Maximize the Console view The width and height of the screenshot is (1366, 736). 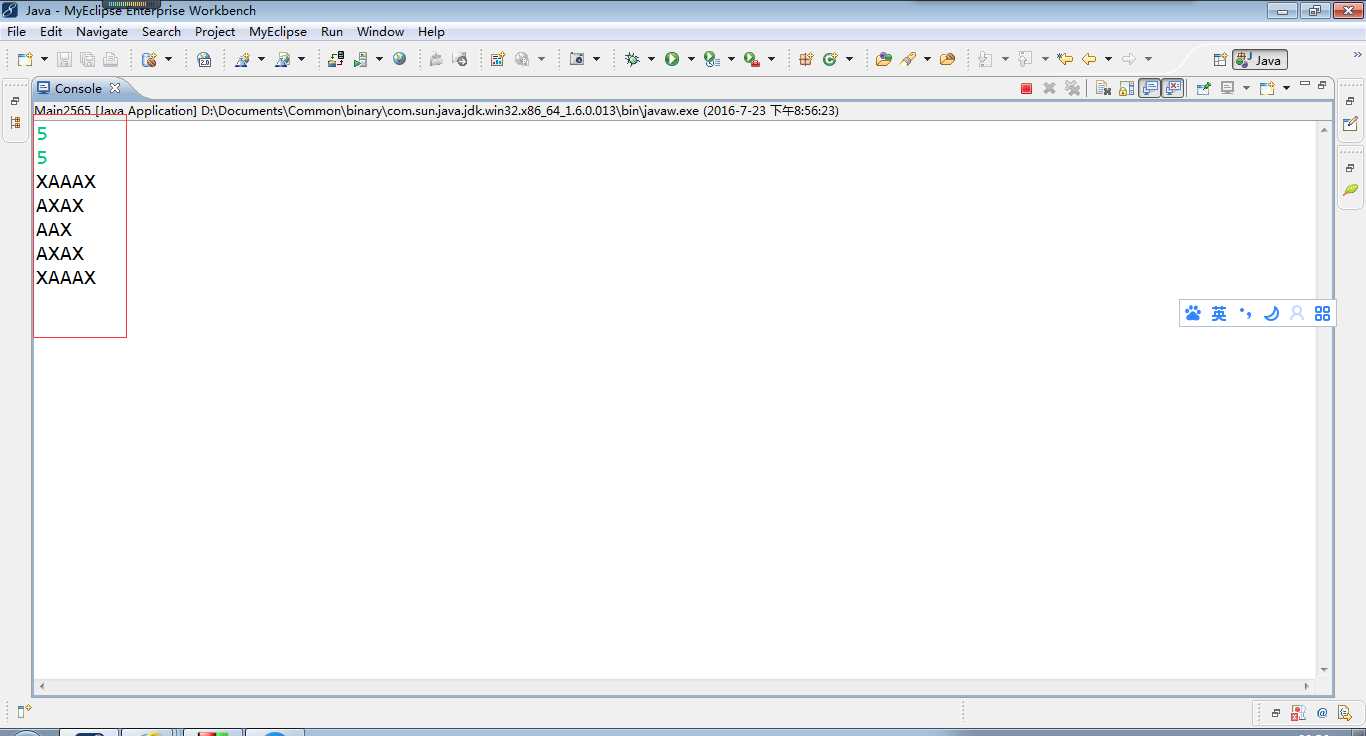tap(1321, 85)
